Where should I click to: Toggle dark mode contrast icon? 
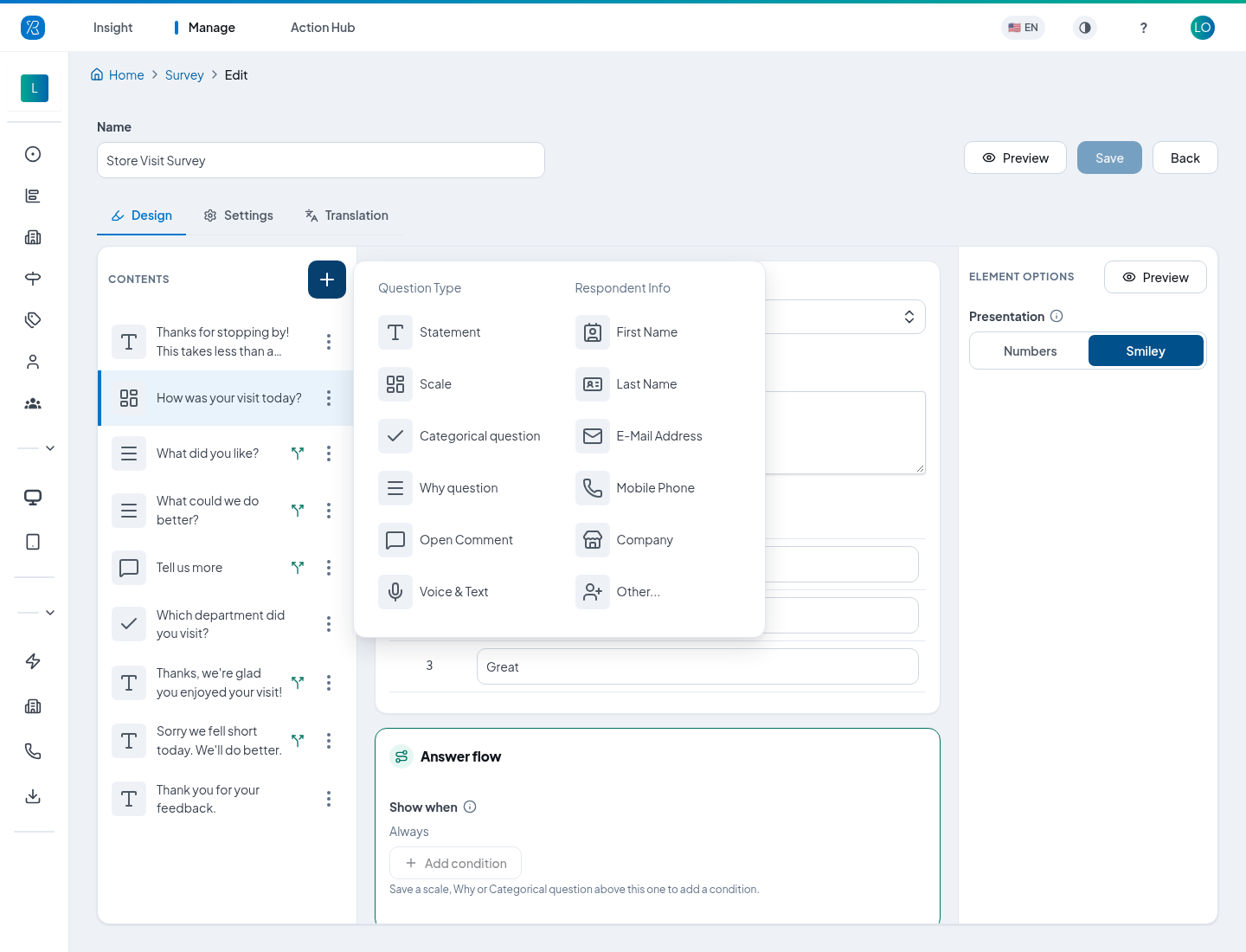1085,28
